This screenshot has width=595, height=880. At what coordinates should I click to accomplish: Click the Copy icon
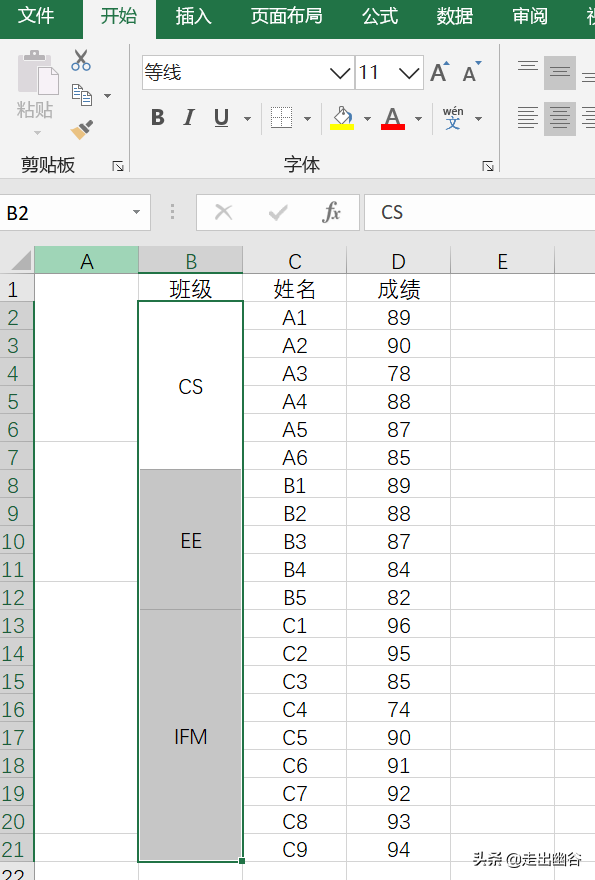point(82,95)
